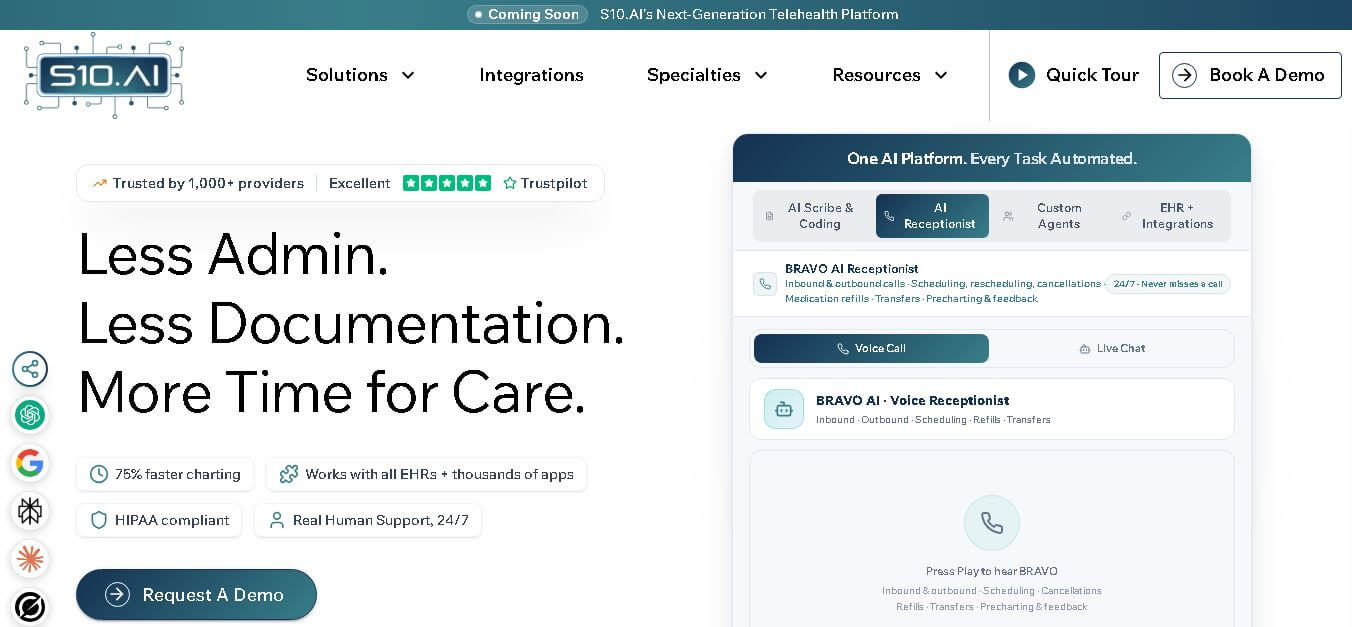Screen dimensions: 1352x627
Task: Click the five green rating stars
Action: (x=447, y=183)
